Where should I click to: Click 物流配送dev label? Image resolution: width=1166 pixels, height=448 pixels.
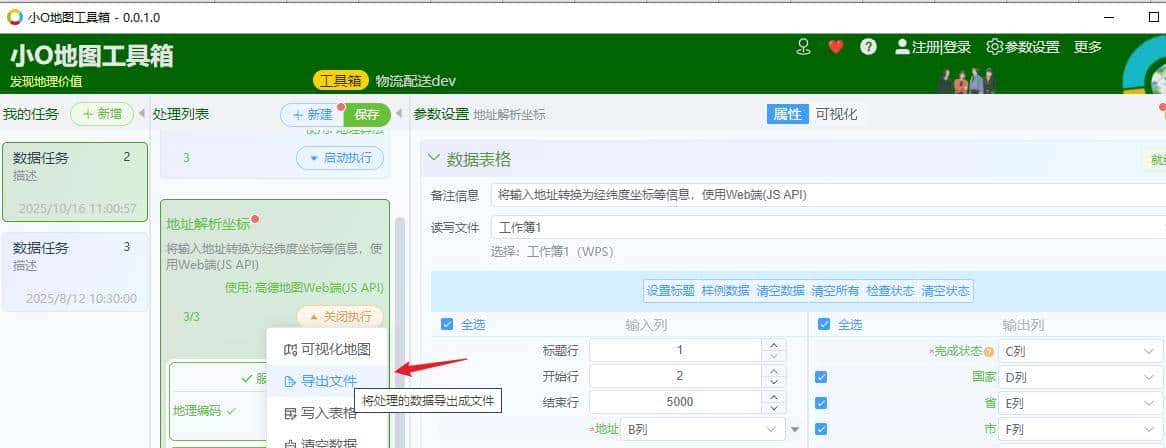(x=416, y=80)
